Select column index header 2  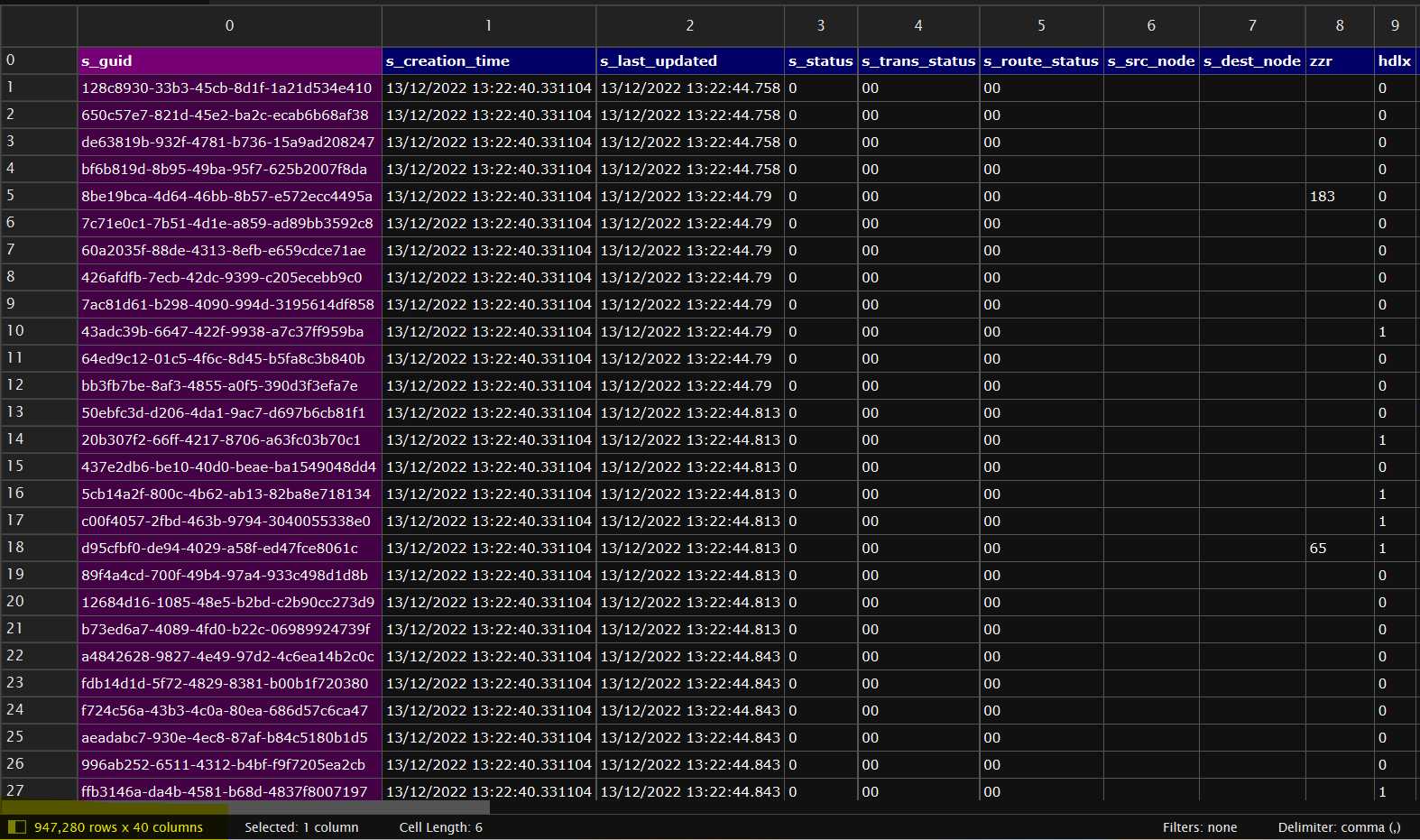[x=690, y=26]
